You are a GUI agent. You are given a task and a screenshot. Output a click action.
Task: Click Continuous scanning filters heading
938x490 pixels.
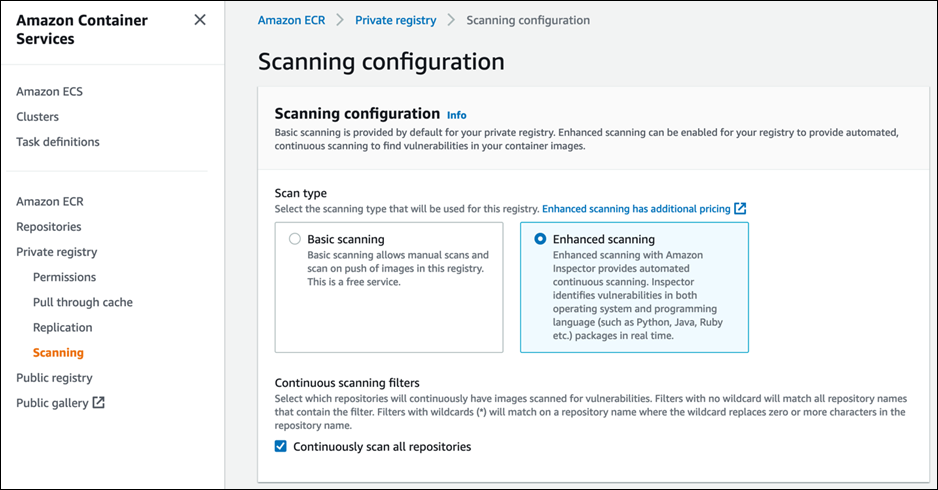347,383
